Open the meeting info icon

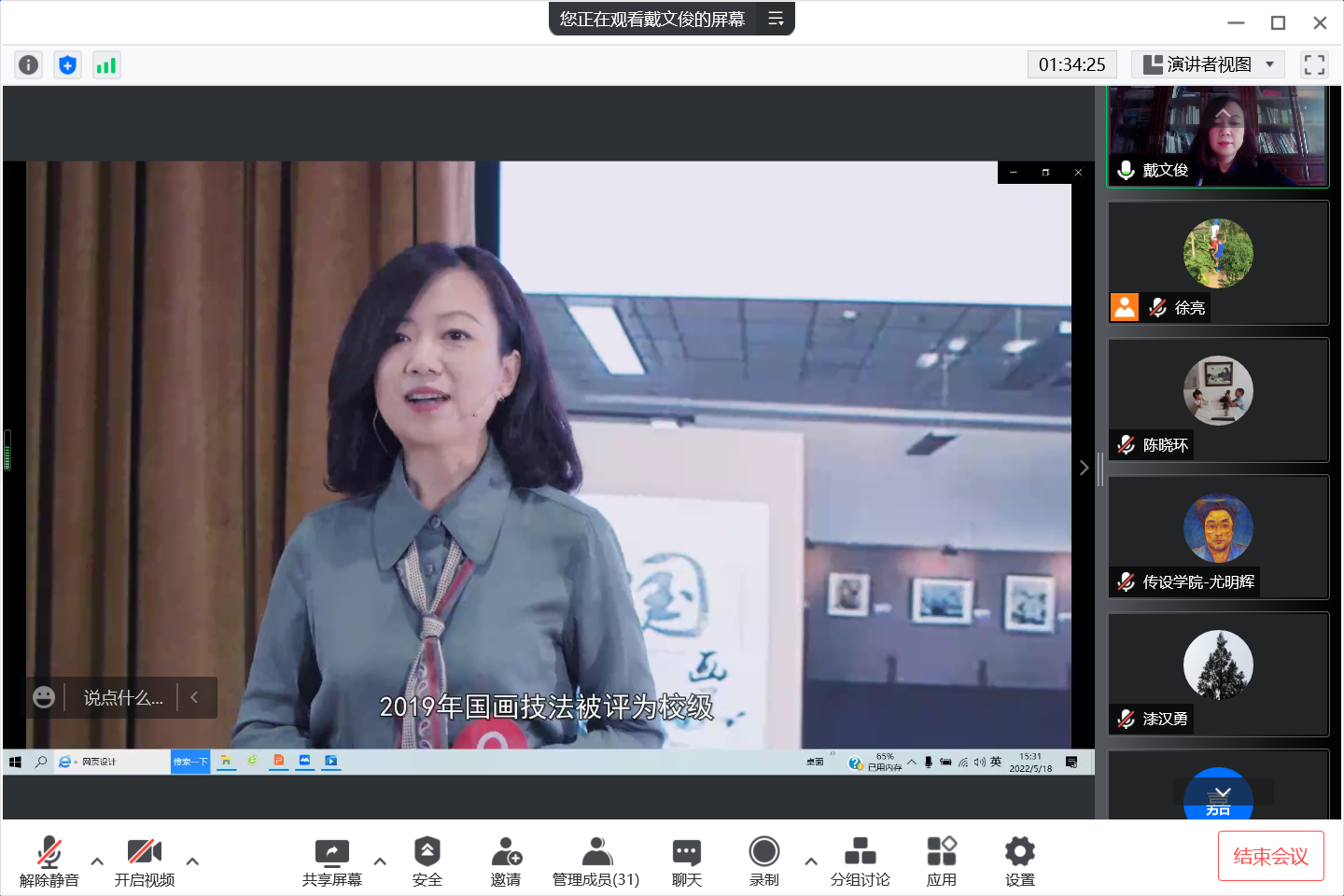[x=28, y=64]
